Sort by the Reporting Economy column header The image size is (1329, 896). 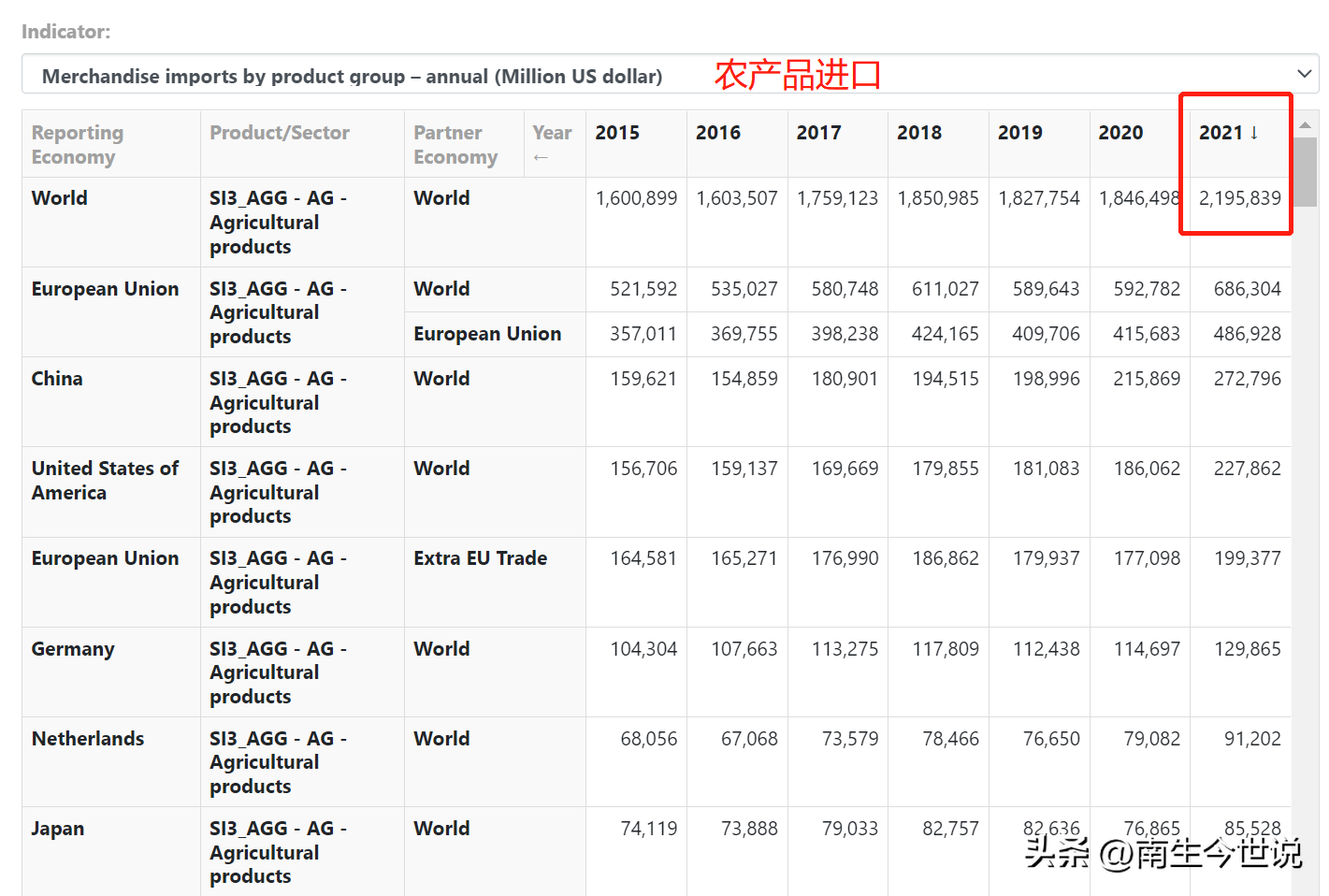coord(78,145)
